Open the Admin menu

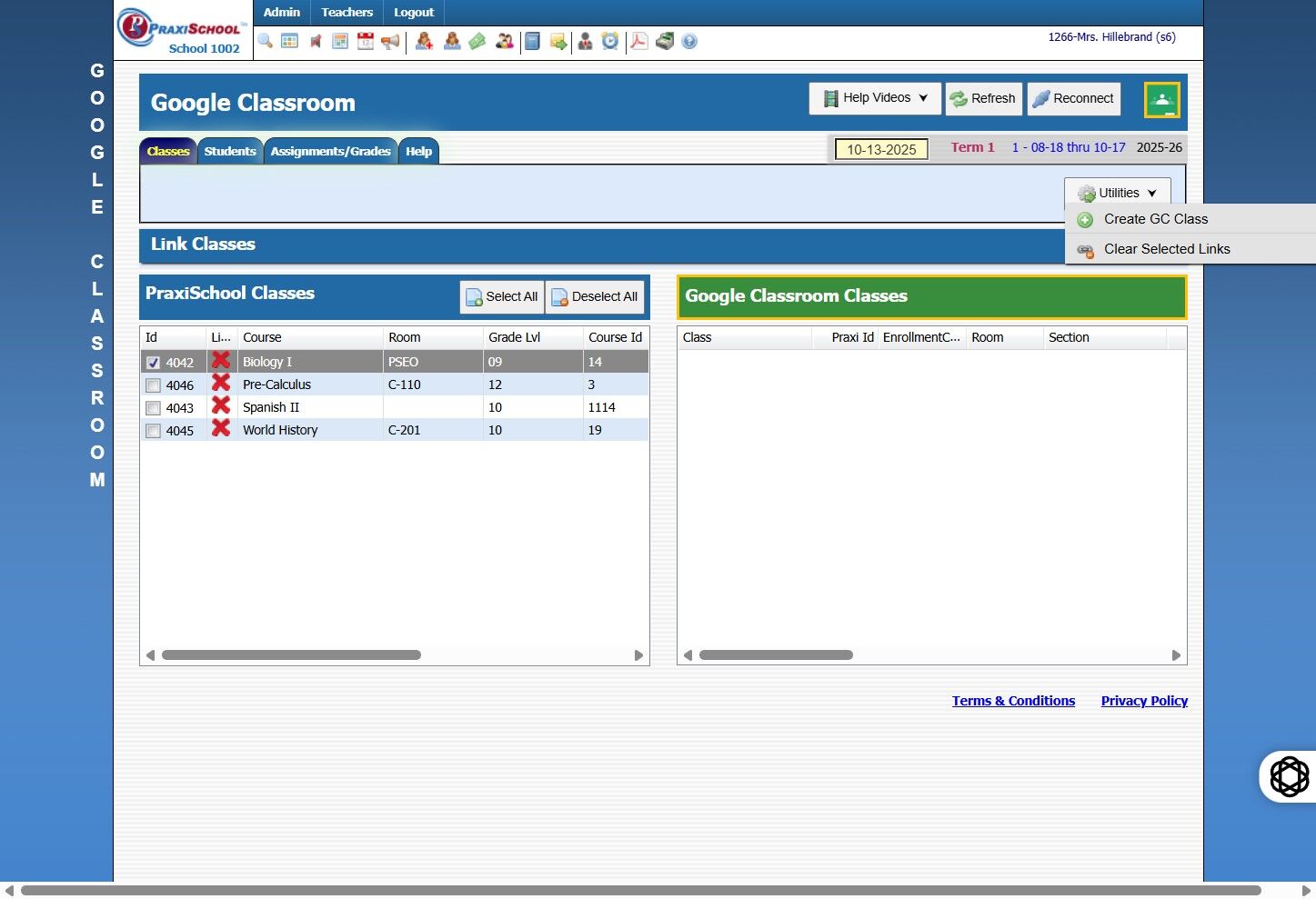pyautogui.click(x=282, y=13)
